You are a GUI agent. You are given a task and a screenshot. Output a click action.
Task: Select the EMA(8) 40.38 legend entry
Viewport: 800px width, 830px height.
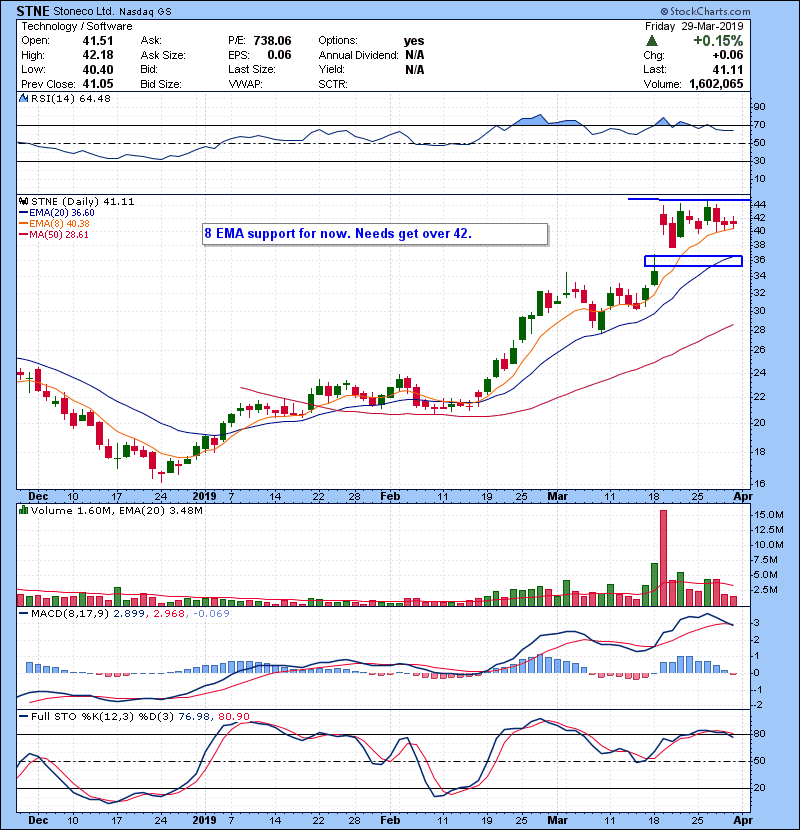click(x=55, y=224)
